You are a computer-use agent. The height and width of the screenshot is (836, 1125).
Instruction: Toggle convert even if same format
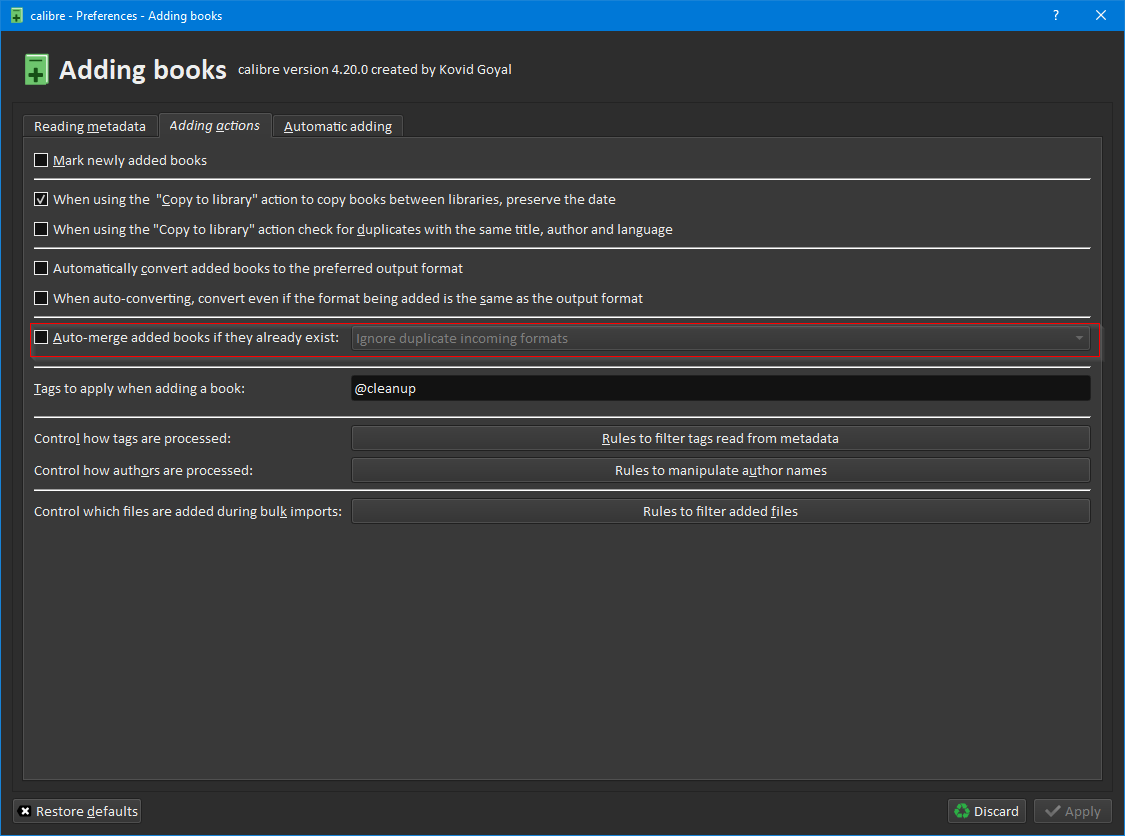pyautogui.click(x=41, y=298)
